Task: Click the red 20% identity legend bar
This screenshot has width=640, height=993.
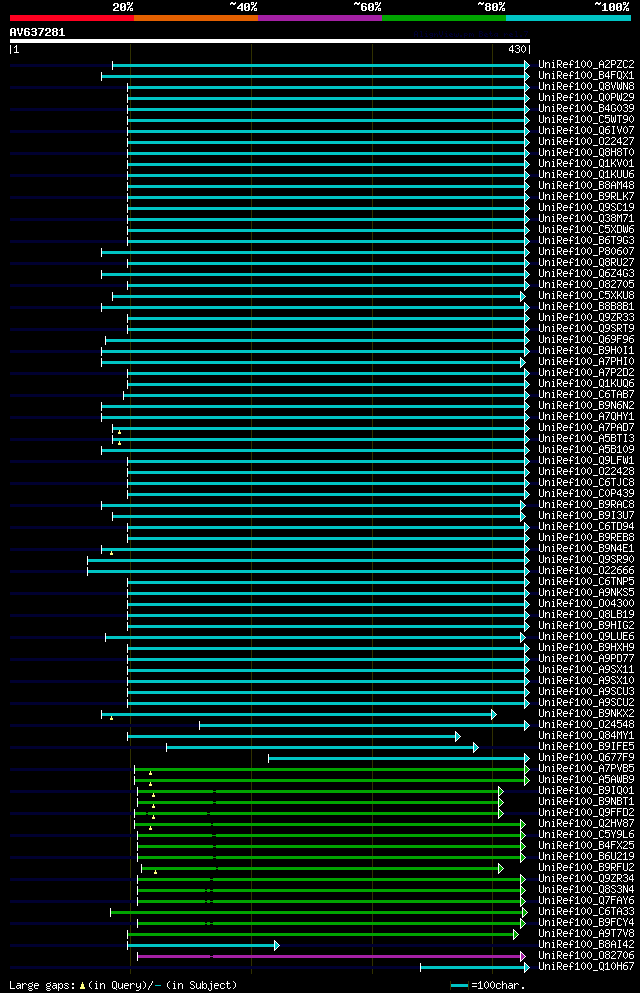Action: coord(72,18)
